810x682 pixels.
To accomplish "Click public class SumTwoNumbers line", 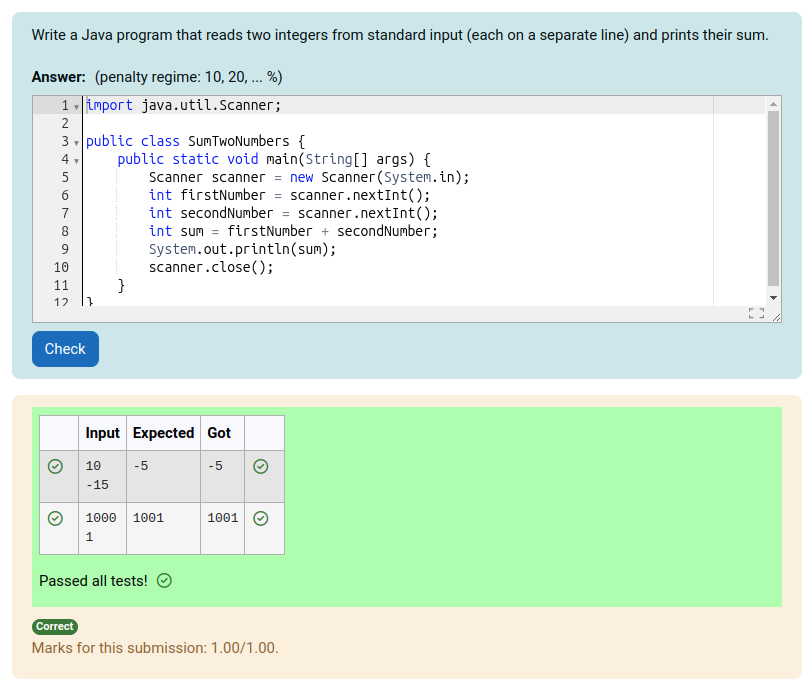I will 195,142.
